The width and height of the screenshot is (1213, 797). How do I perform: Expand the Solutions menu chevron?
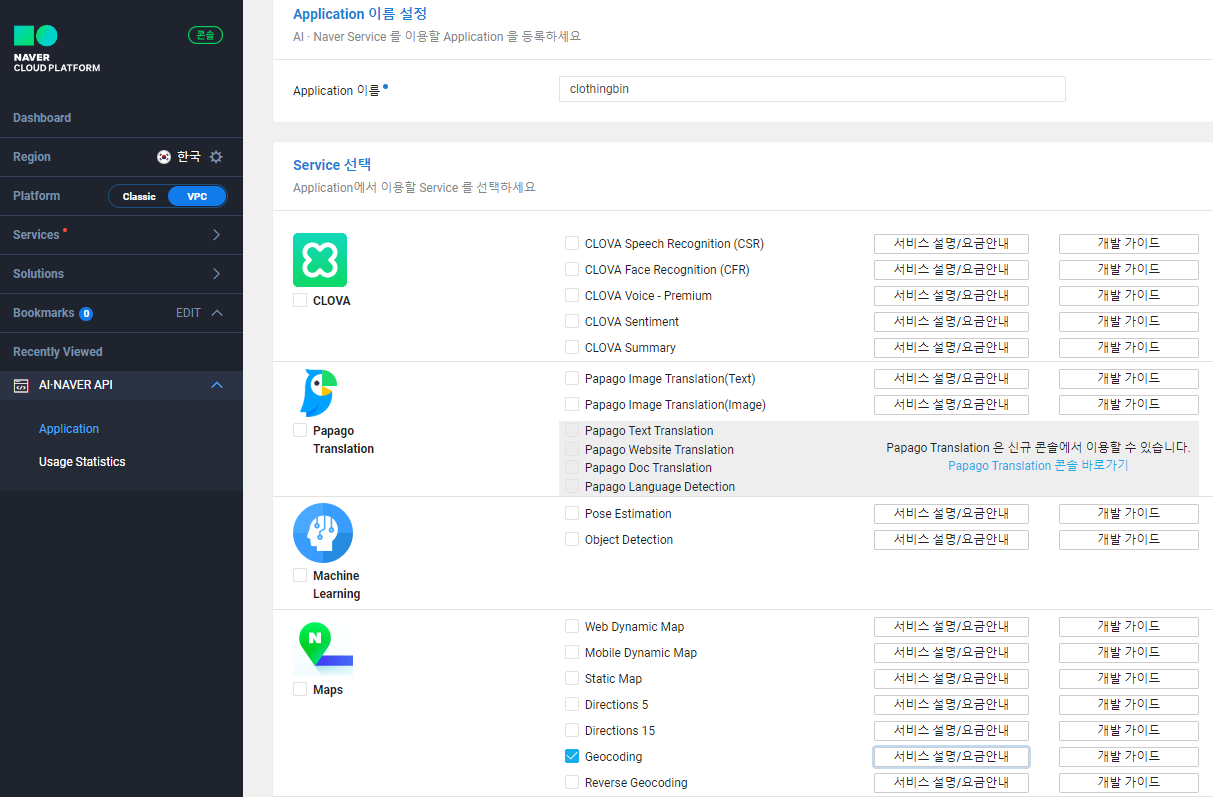(x=217, y=274)
